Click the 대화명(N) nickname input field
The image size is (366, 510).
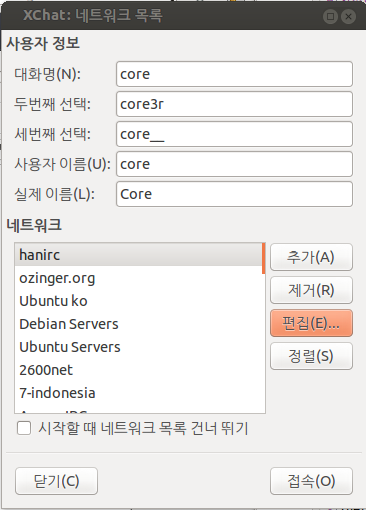tap(234, 74)
